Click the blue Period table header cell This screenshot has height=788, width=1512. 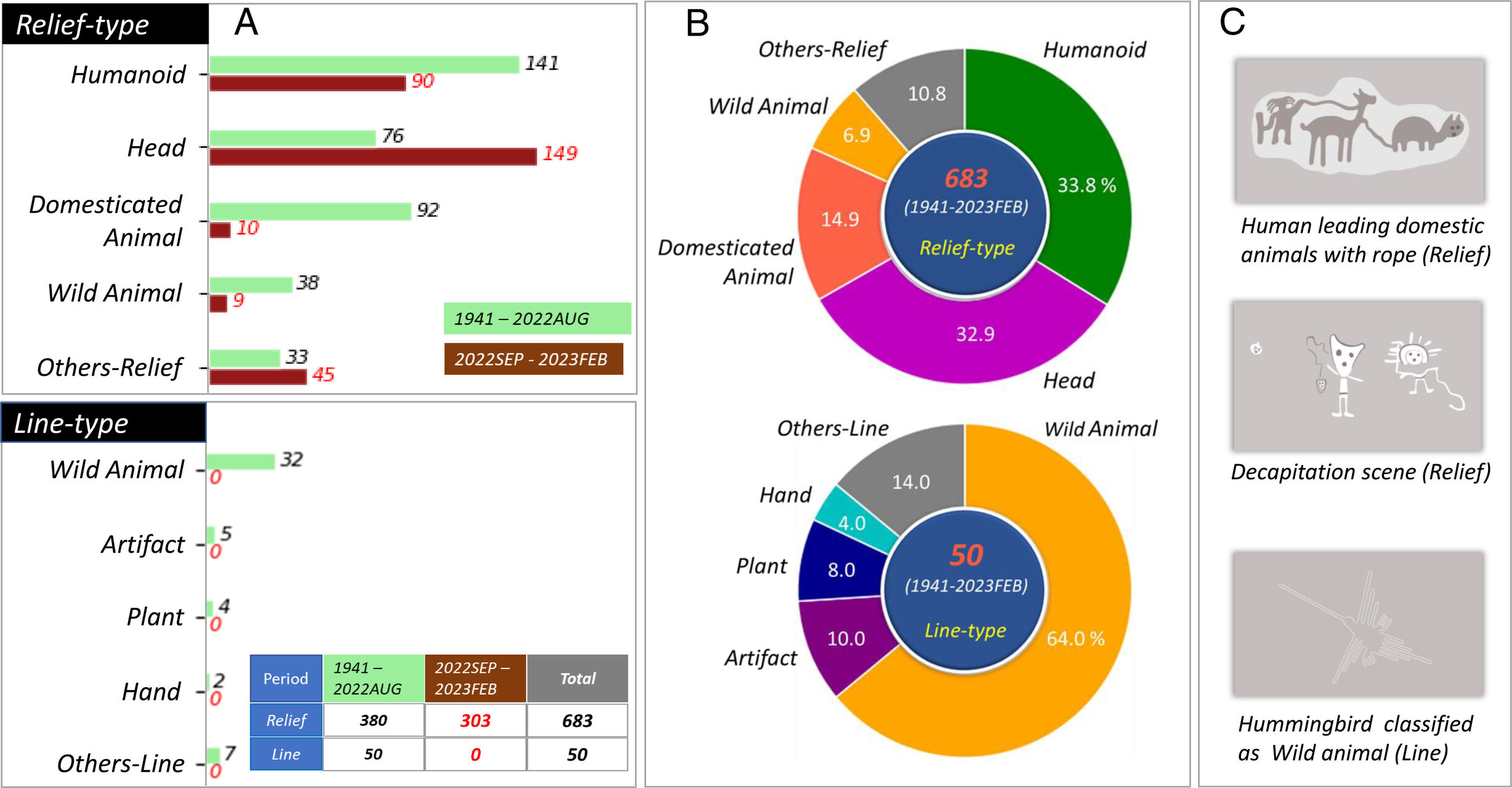[286, 678]
